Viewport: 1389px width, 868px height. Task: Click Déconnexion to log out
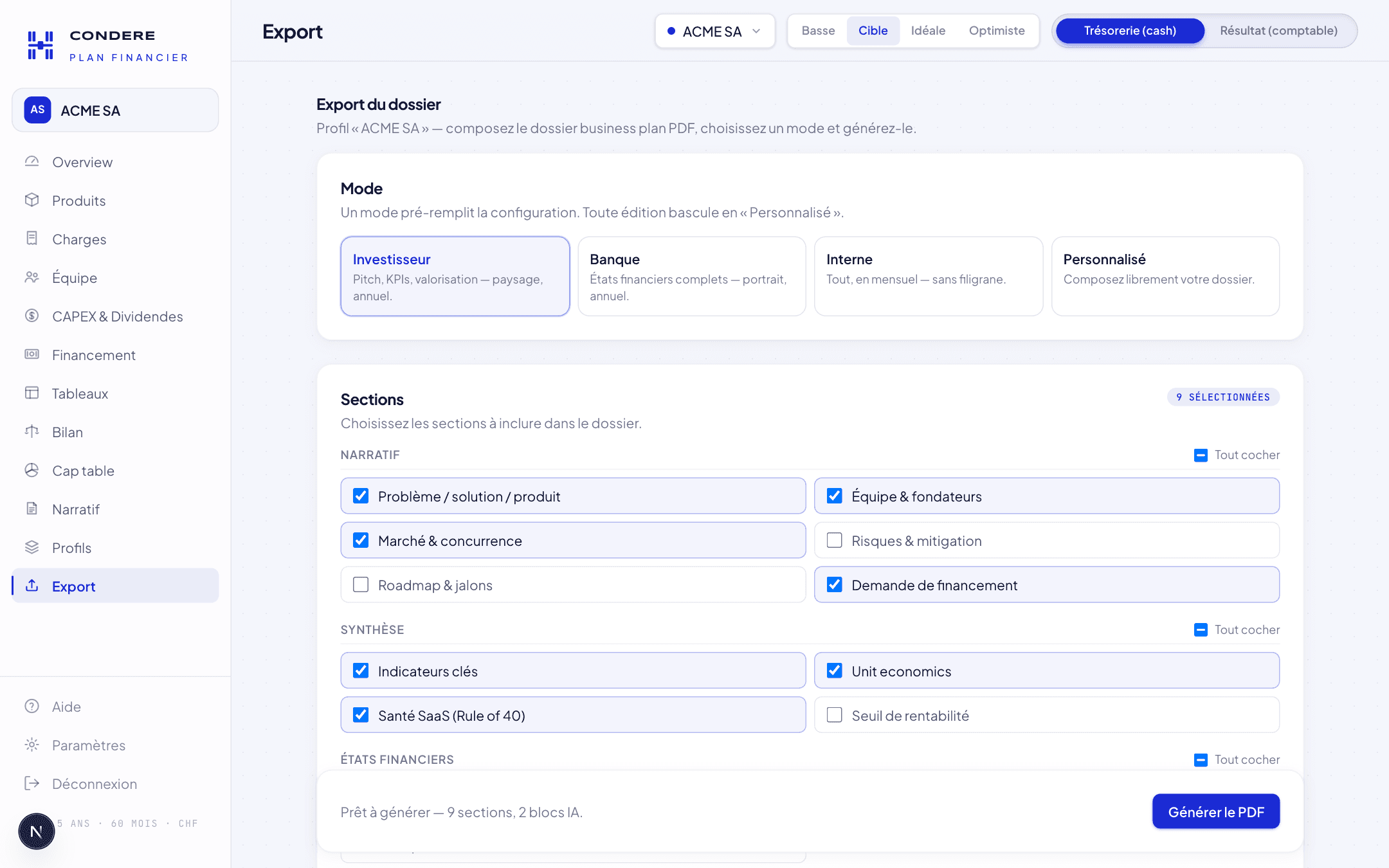coord(115,784)
